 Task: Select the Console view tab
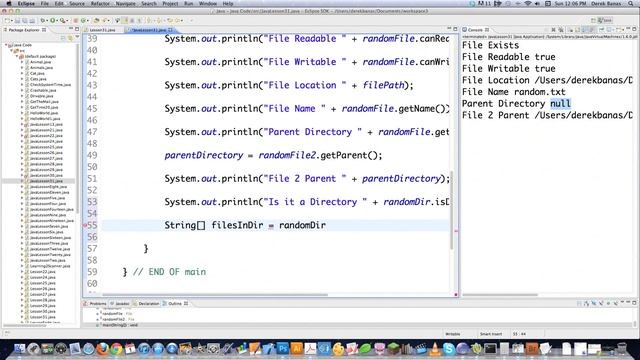tap(475, 30)
